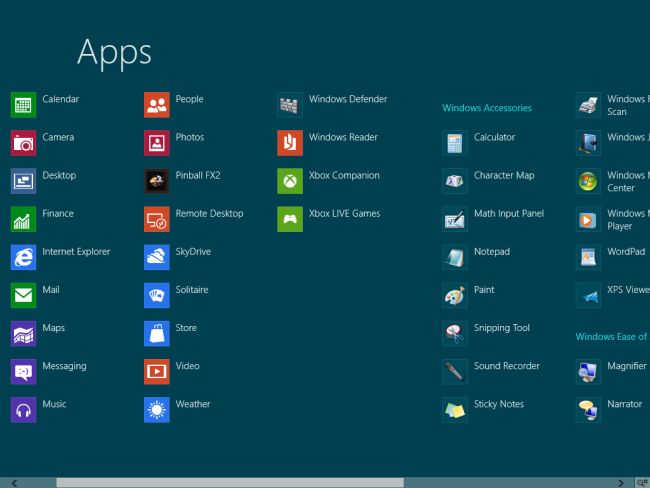Launch the Camera app tile
The image size is (650, 488).
coord(23,143)
